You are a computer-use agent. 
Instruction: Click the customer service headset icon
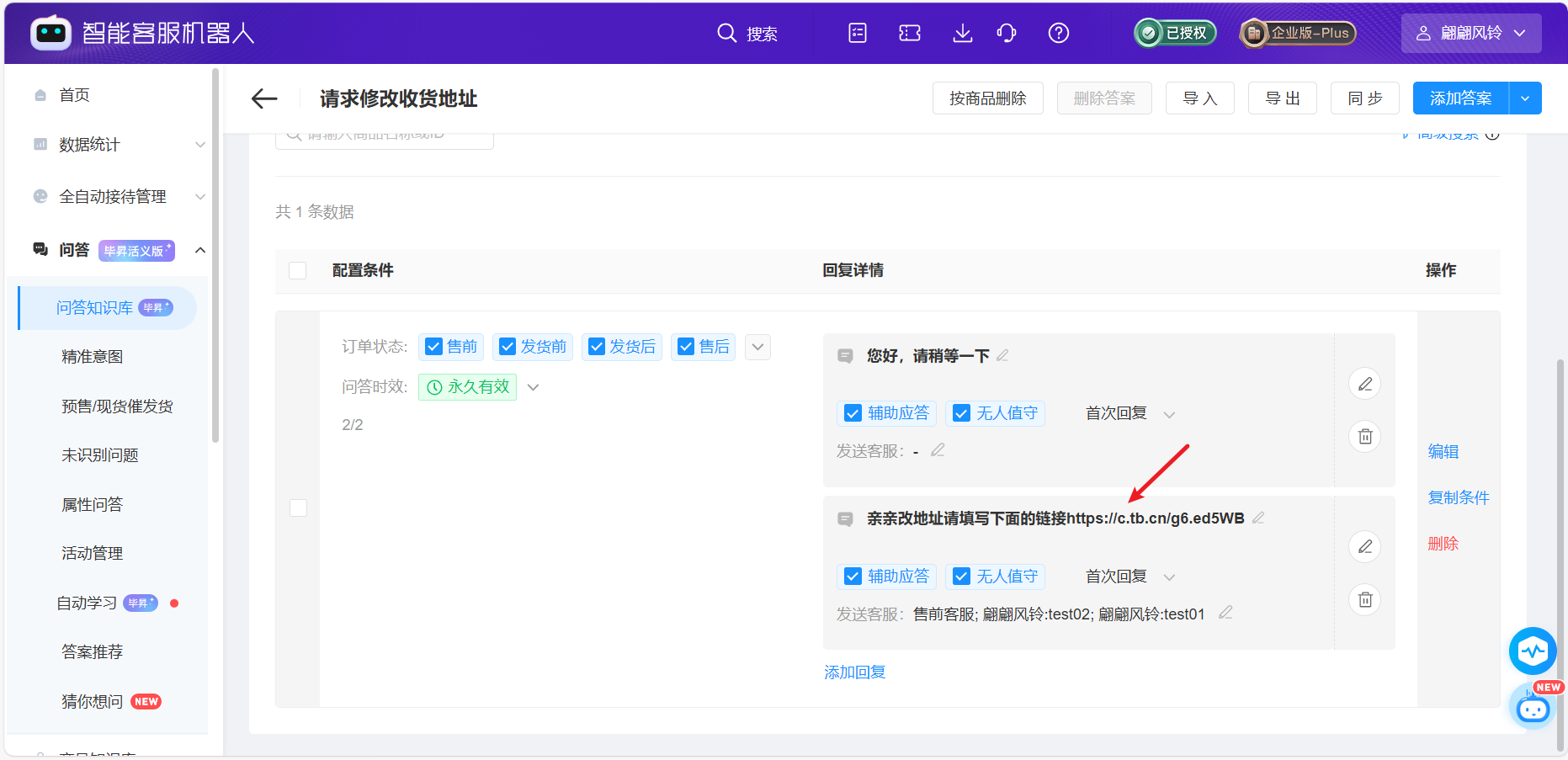1007,33
